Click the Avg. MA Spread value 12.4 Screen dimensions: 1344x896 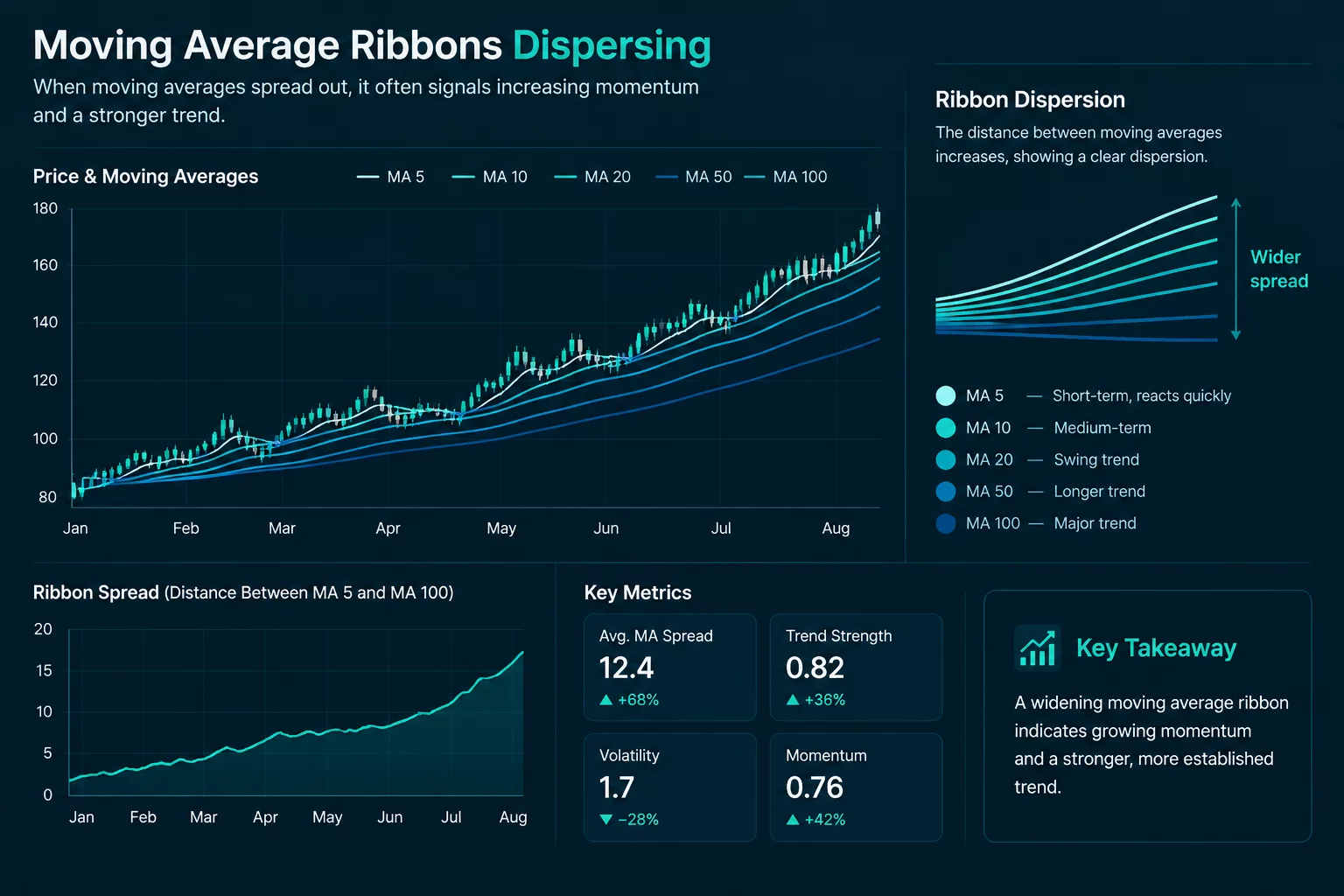[x=626, y=668]
